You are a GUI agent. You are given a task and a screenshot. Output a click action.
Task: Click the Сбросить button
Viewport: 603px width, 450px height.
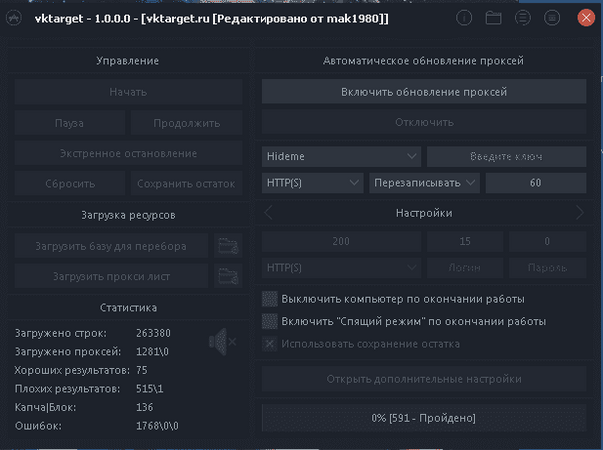(x=70, y=184)
